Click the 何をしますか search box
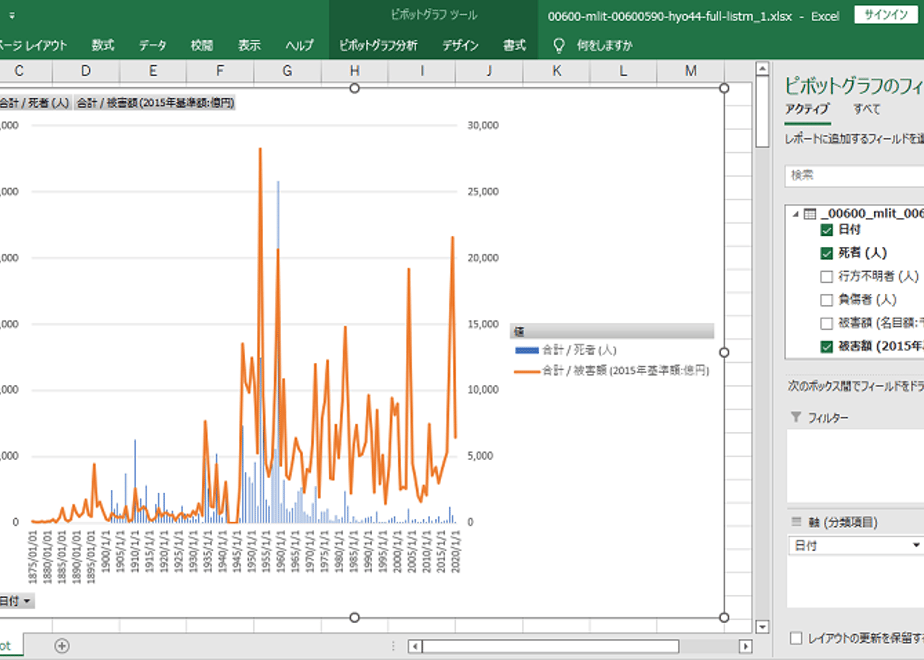The image size is (924, 660). 605,45
